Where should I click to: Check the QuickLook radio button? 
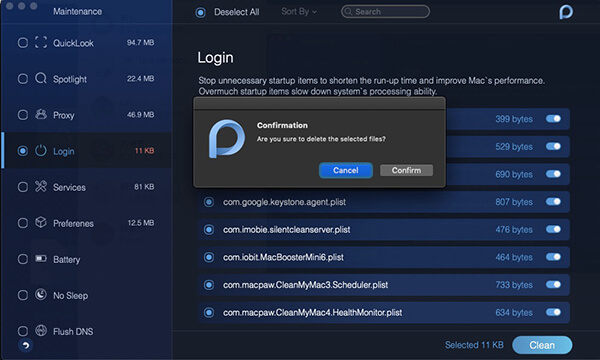point(23,42)
